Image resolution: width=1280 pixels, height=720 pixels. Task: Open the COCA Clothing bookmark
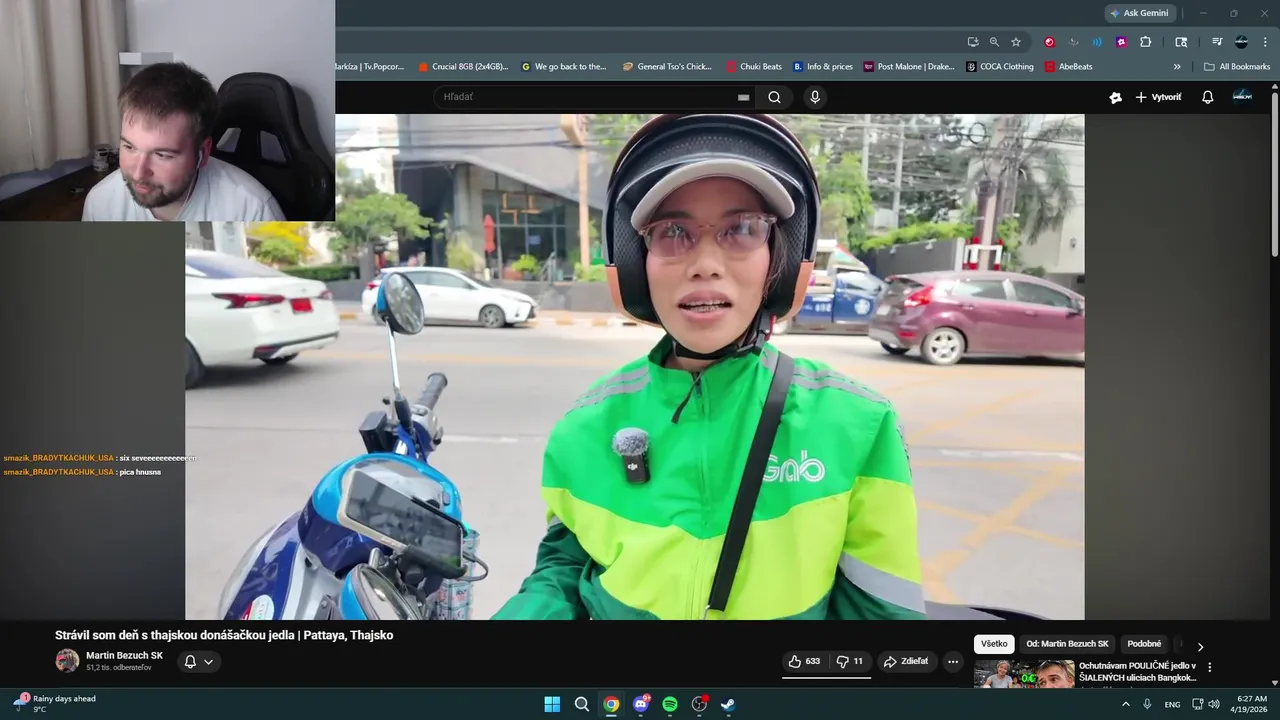tap(1000, 67)
